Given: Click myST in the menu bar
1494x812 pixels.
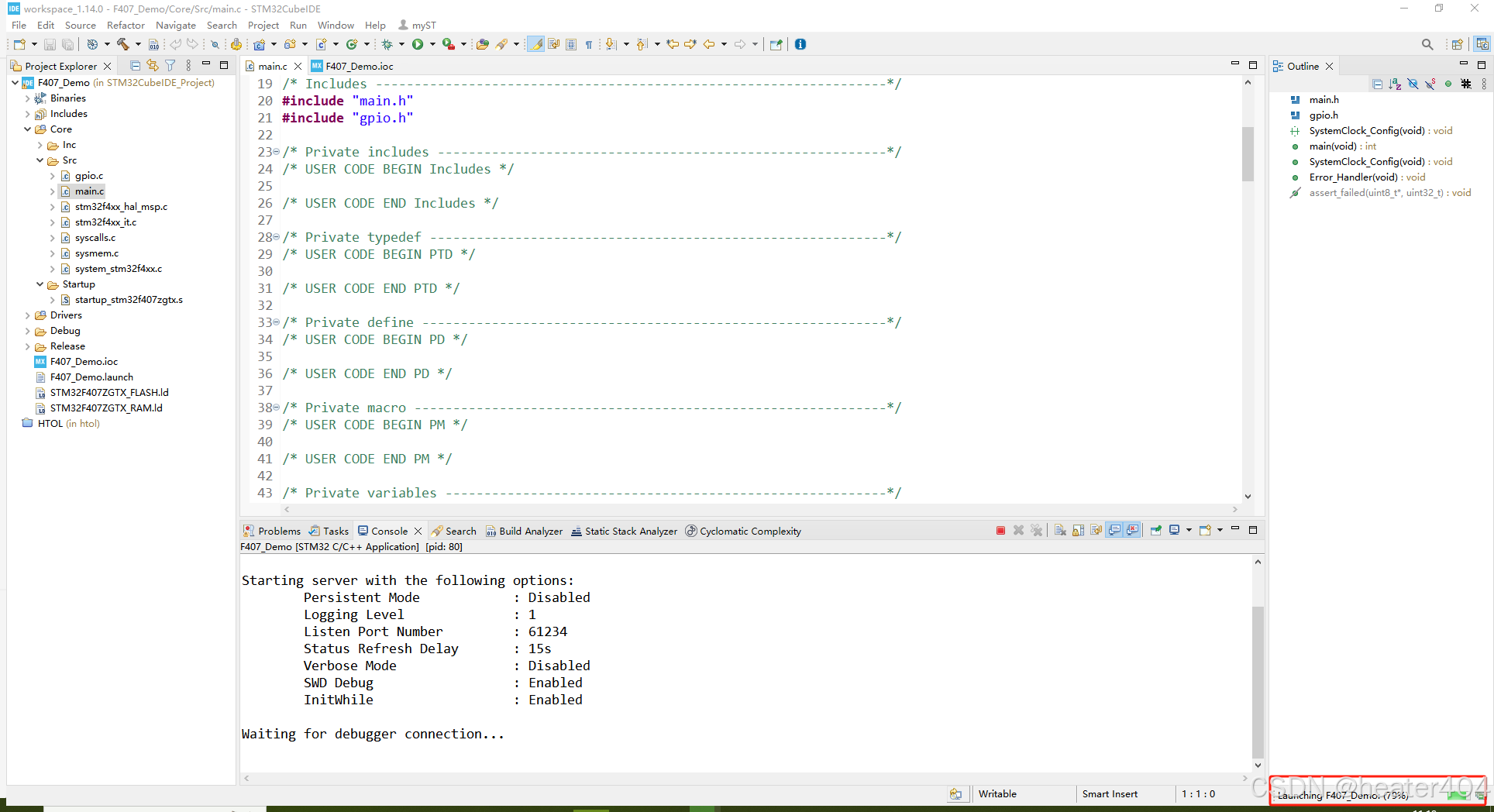Looking at the screenshot, I should point(417,25).
